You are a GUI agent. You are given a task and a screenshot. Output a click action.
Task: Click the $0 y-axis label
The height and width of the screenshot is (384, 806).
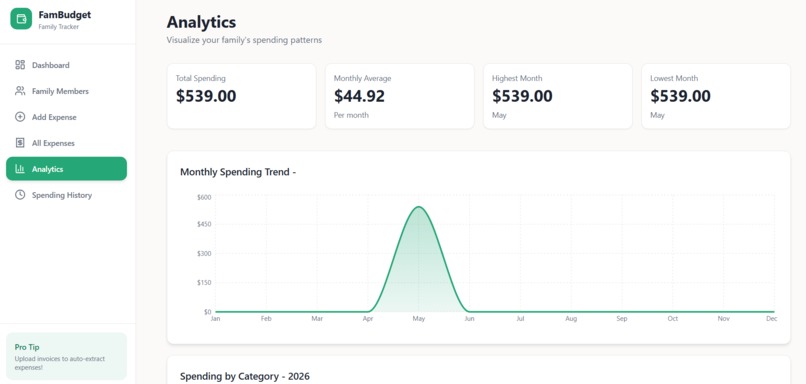coord(208,312)
